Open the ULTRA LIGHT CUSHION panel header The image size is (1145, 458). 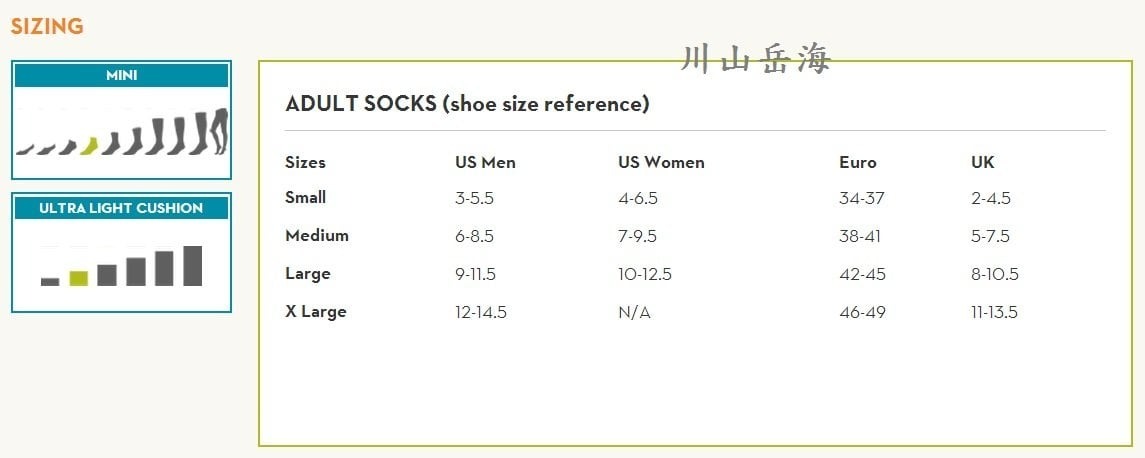[x=121, y=208]
